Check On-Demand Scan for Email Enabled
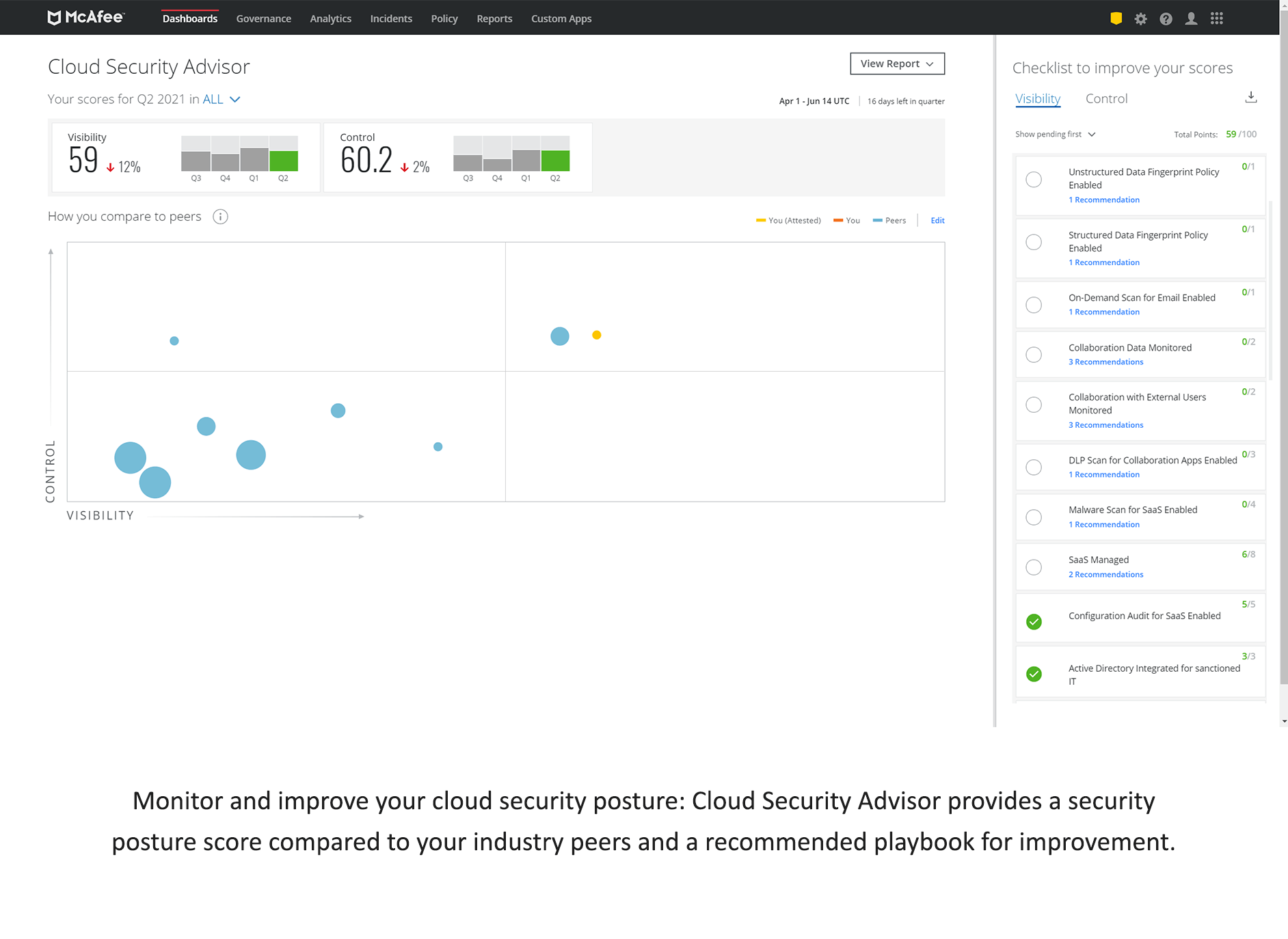1288x939 pixels. [1034, 305]
